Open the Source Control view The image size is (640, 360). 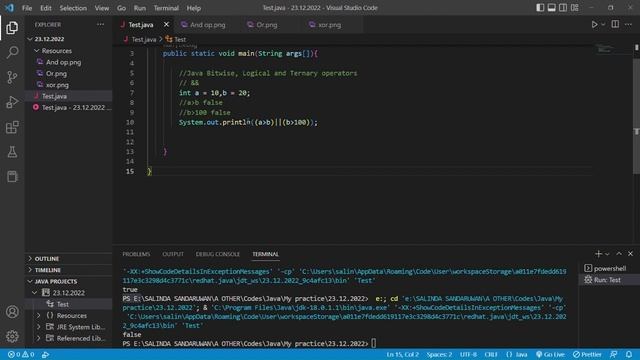[x=12, y=77]
